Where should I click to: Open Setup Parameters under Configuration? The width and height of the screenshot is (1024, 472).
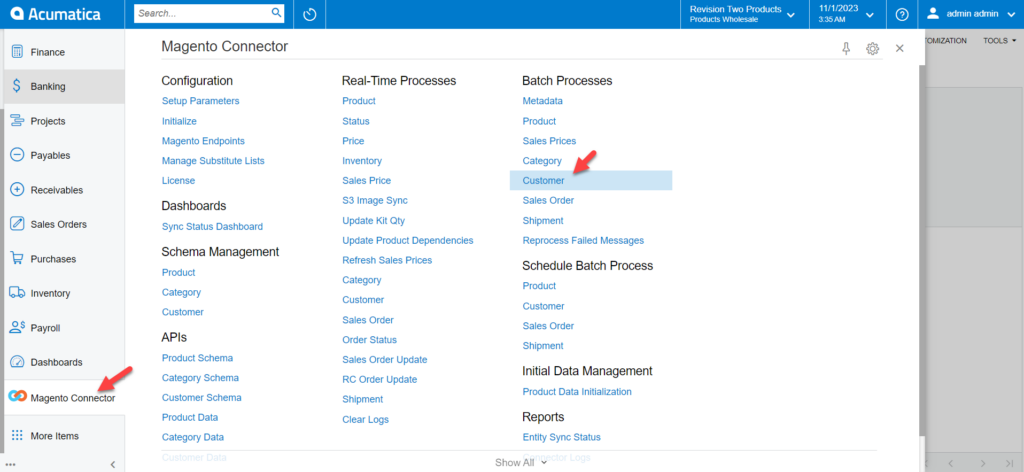click(x=200, y=101)
